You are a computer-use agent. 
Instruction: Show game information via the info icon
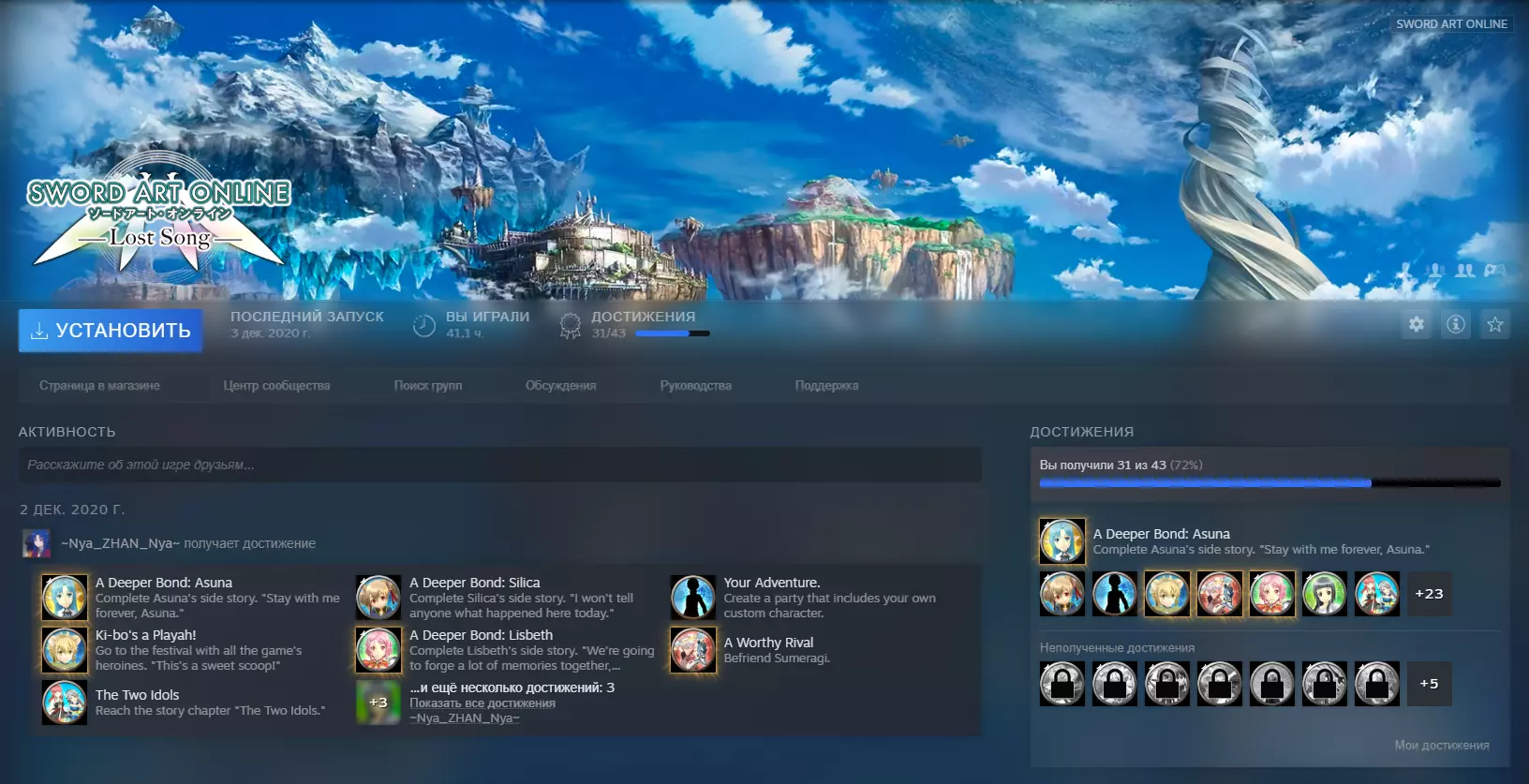pyautogui.click(x=1455, y=324)
